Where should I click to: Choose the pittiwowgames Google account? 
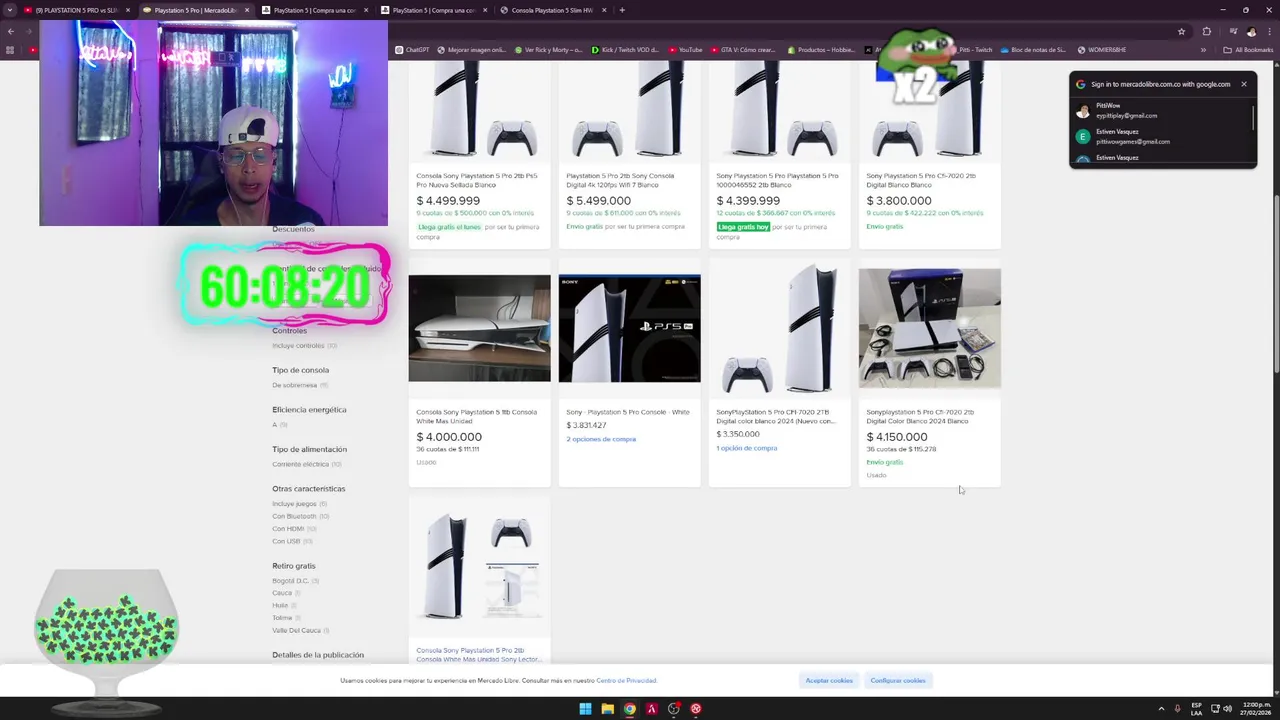1160,136
